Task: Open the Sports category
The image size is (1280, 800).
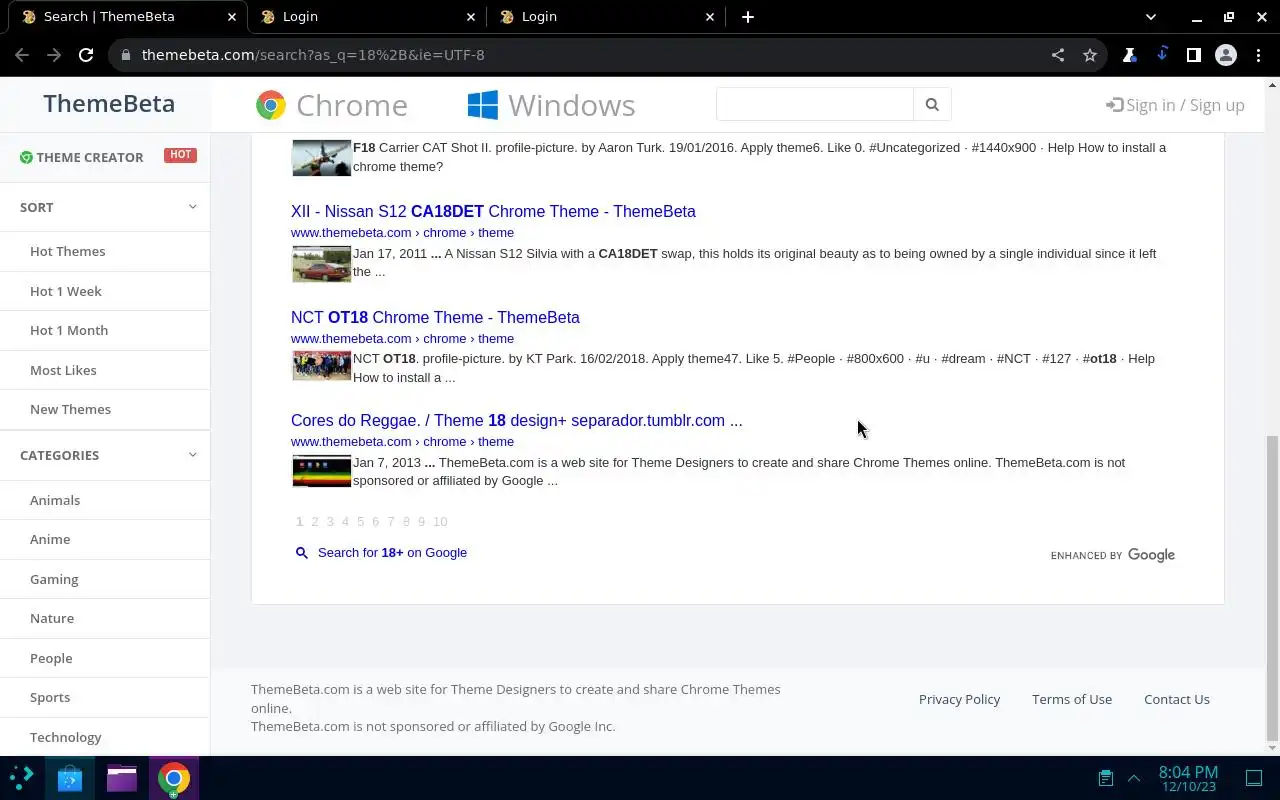Action: coord(50,697)
